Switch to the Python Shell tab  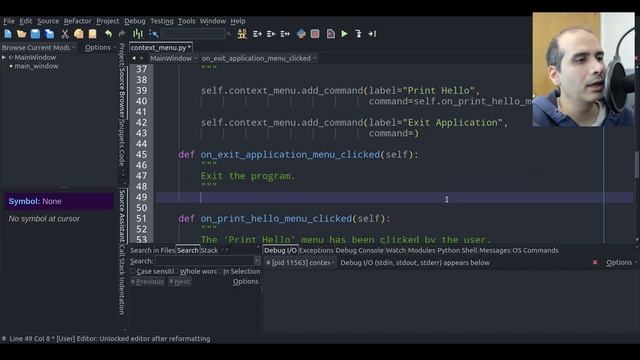tap(457, 250)
